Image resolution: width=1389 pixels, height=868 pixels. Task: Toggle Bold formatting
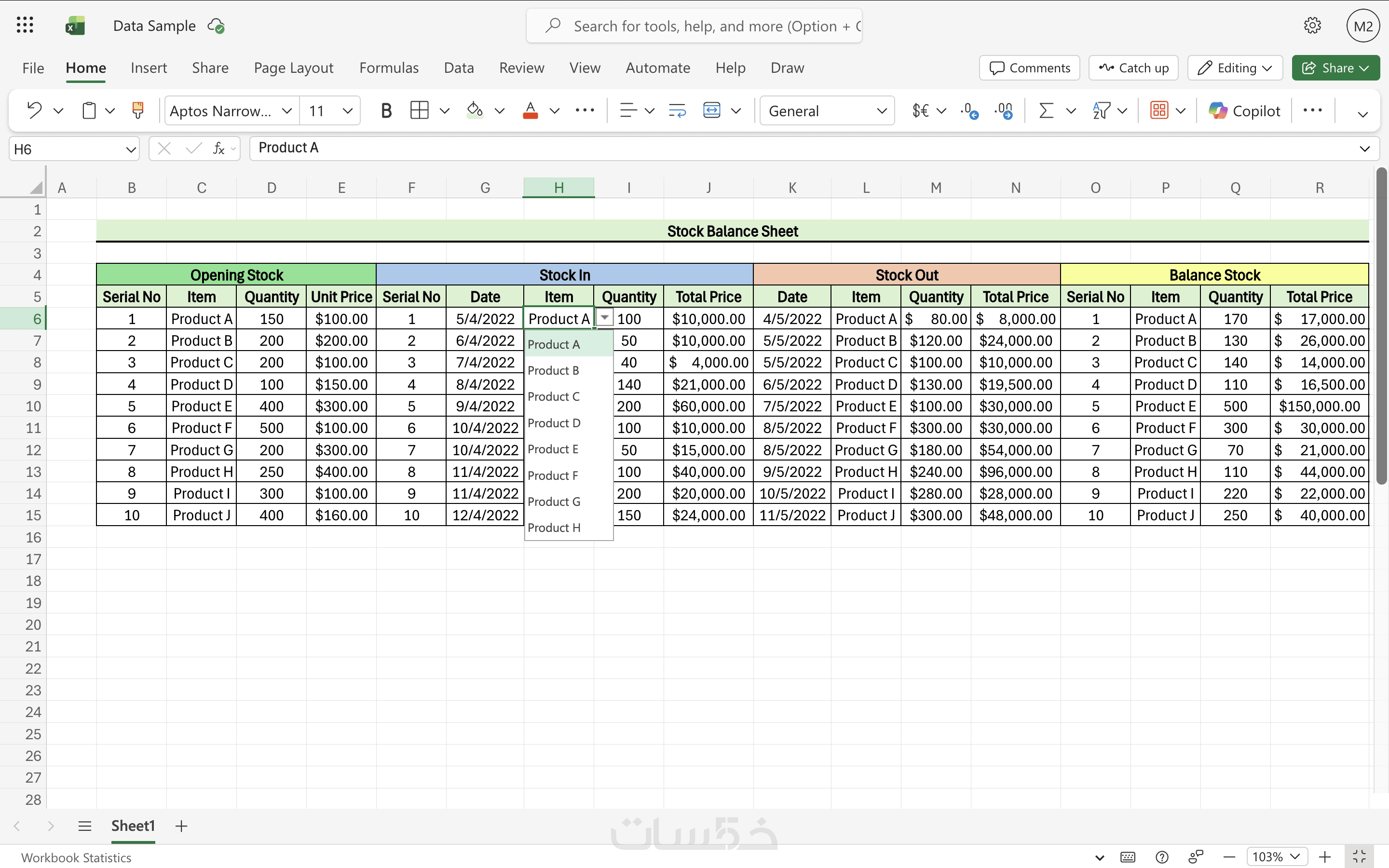(x=386, y=110)
